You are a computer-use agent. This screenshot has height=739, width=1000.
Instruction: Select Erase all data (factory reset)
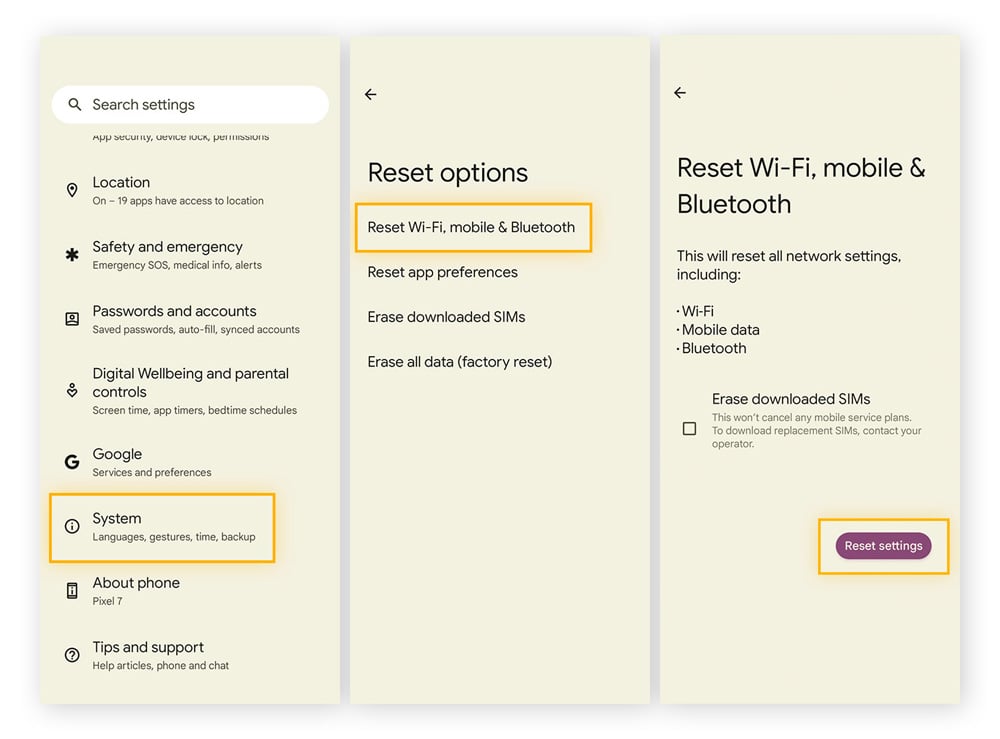click(x=460, y=362)
